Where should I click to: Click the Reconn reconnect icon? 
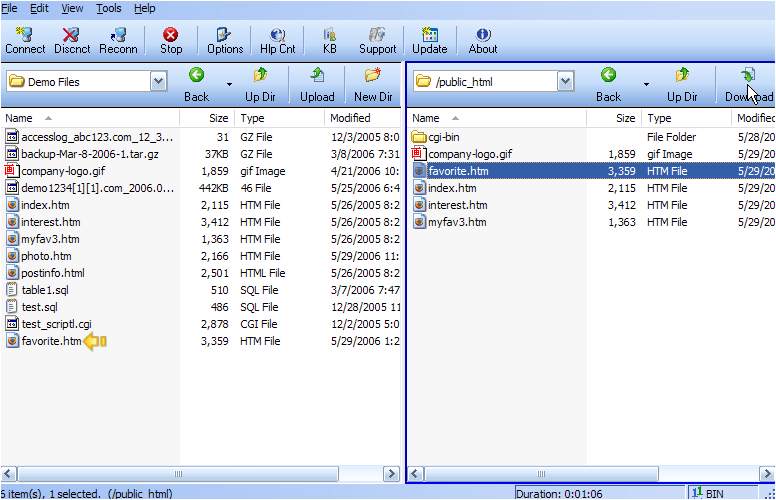[x=118, y=40]
